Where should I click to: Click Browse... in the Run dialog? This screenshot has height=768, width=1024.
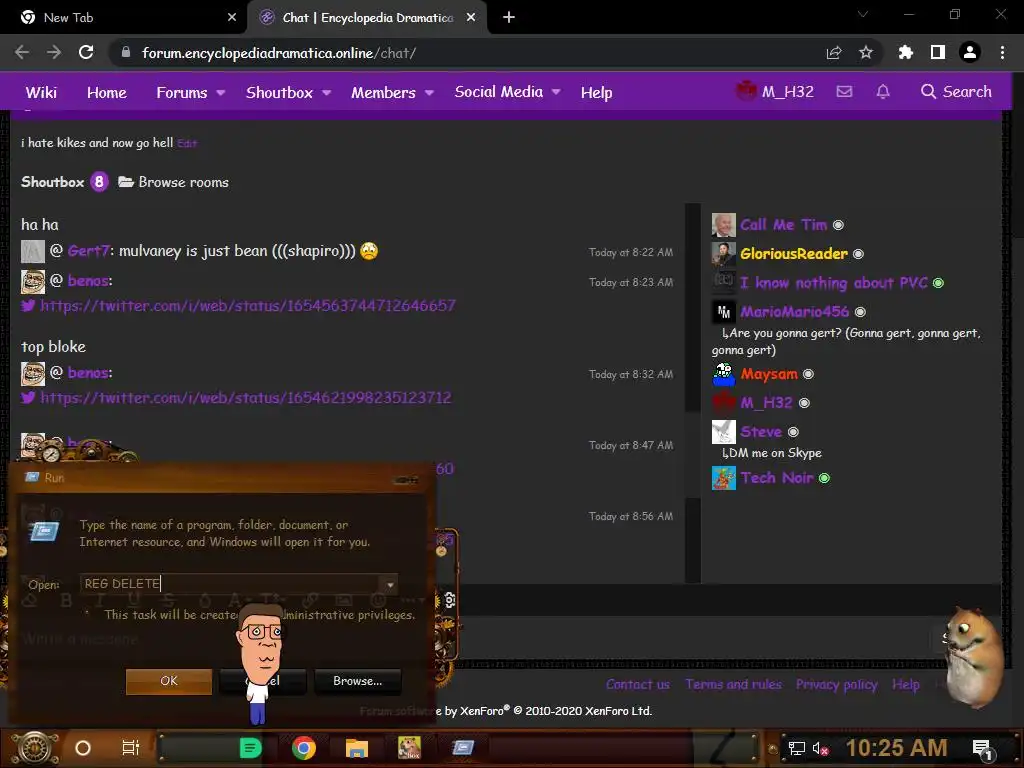(357, 680)
